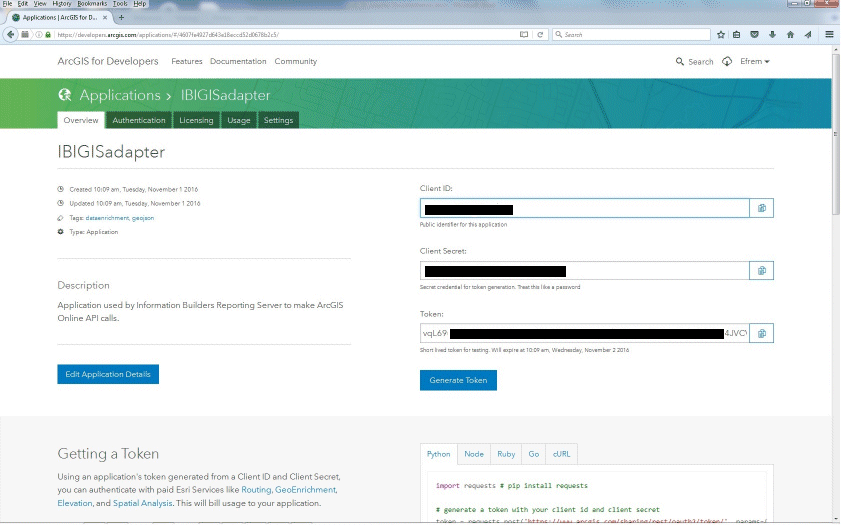This screenshot has width=843, height=525.
Task: Switch to the Licensing tab
Action: coord(196,120)
